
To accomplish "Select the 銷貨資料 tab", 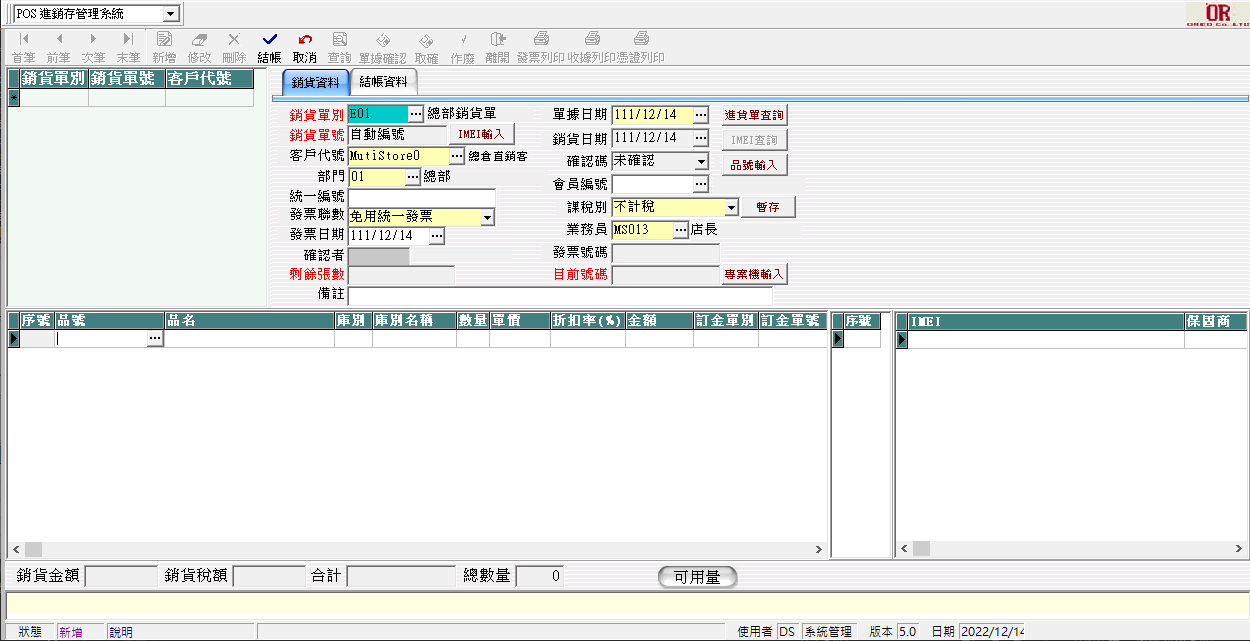I will (315, 82).
